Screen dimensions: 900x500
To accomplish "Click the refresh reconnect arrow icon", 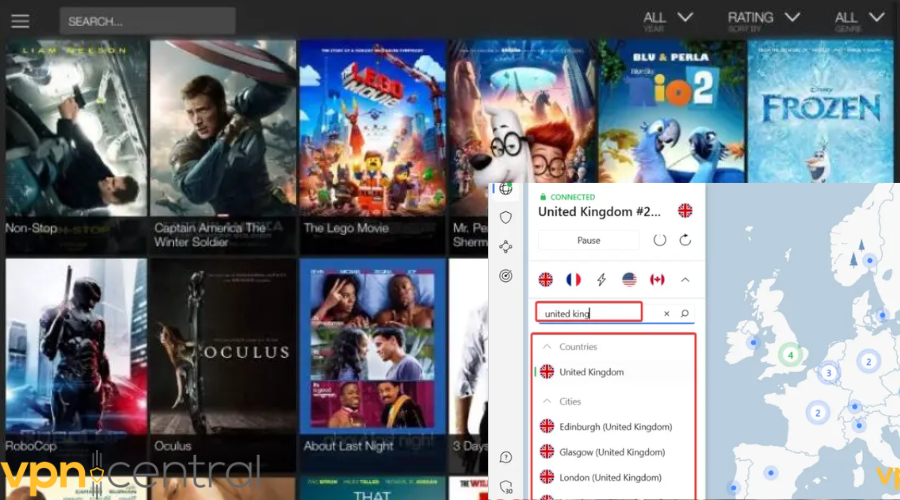I will [685, 240].
